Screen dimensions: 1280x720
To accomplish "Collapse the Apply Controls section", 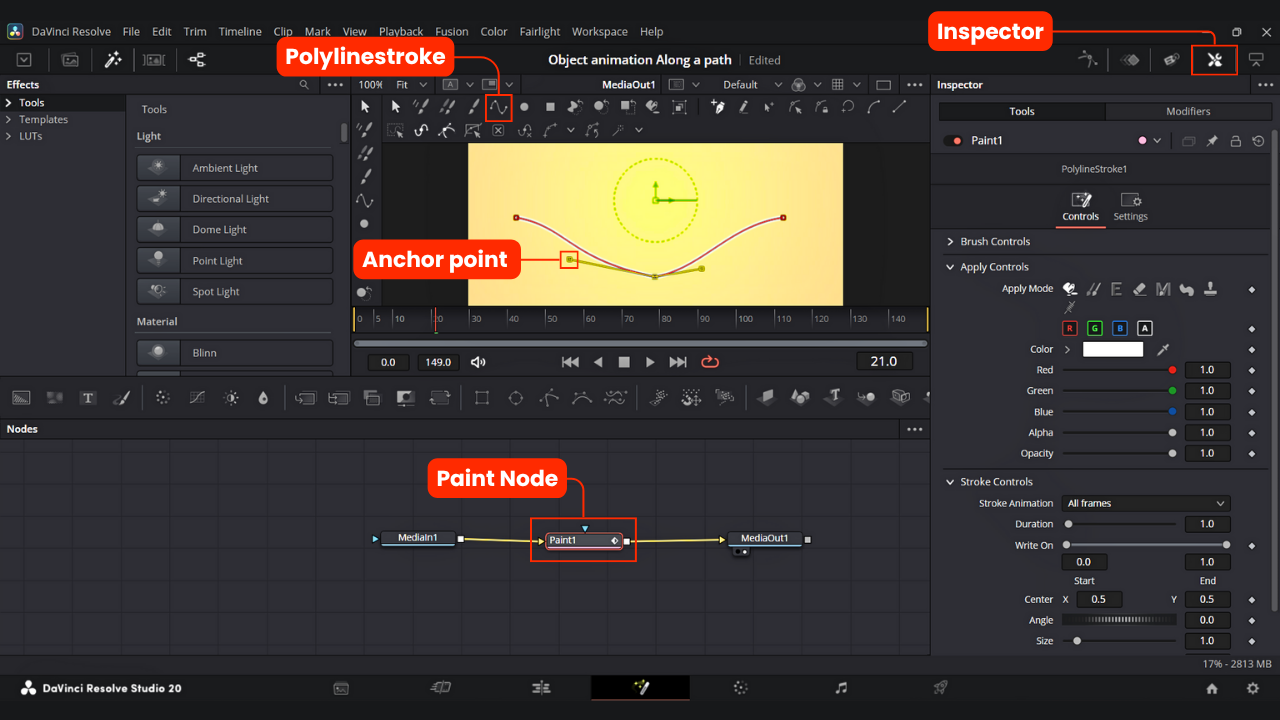I will pos(951,267).
